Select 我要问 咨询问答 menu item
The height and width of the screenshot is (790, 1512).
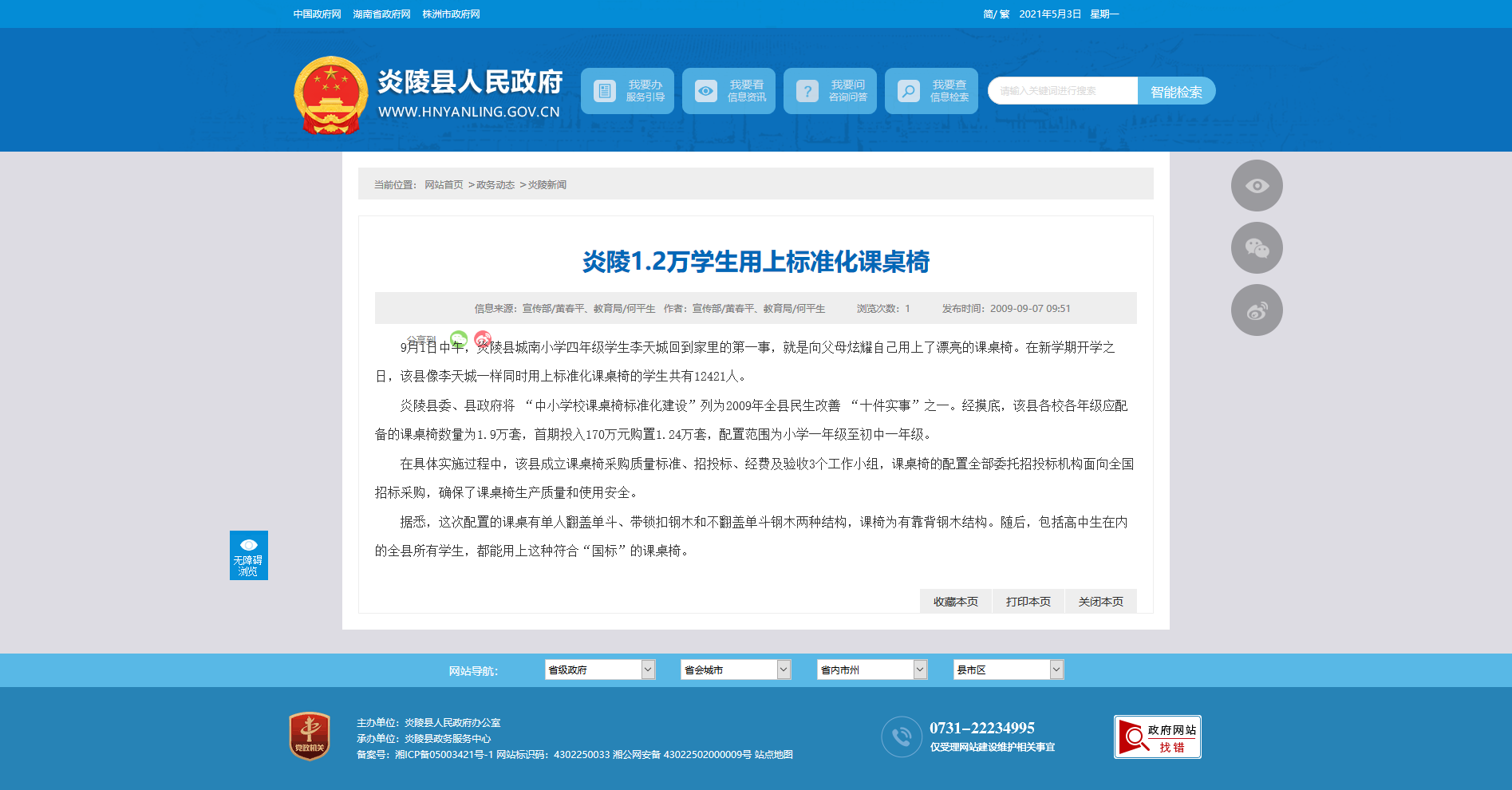point(830,91)
